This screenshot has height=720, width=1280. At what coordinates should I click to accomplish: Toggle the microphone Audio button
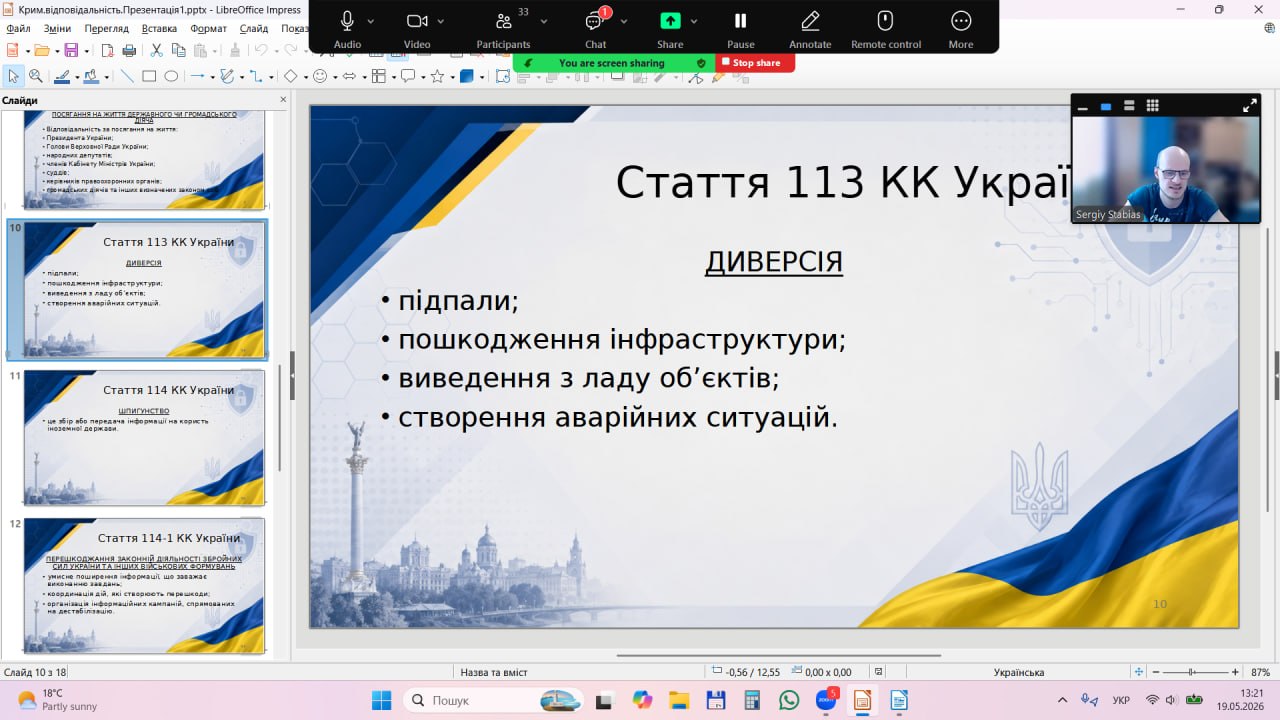[347, 28]
